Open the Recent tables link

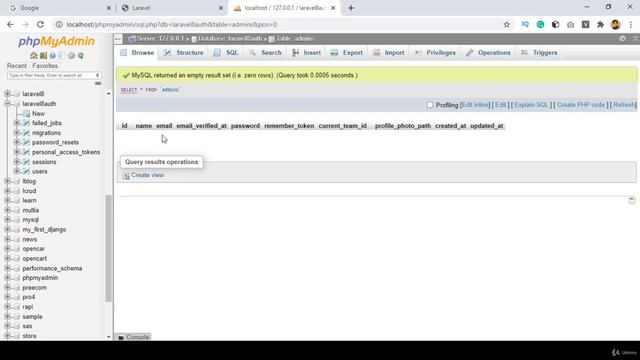(17, 66)
